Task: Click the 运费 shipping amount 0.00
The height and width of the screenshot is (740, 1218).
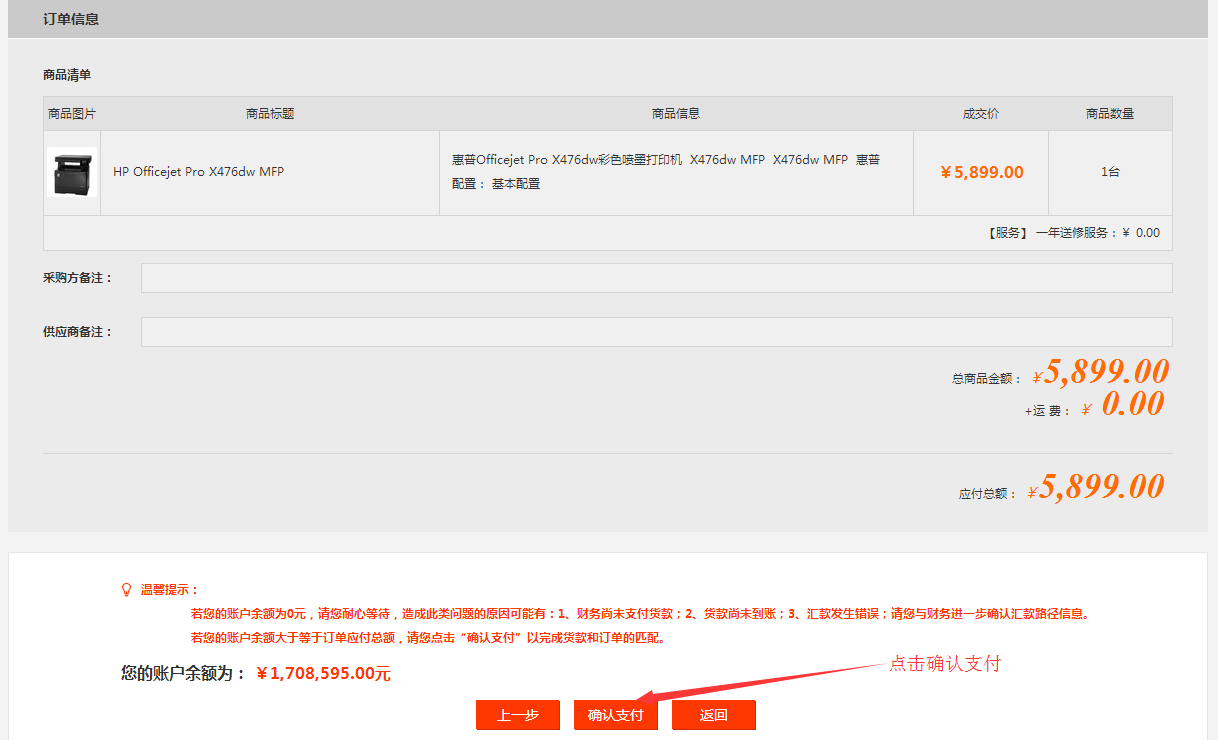Action: 1123,405
